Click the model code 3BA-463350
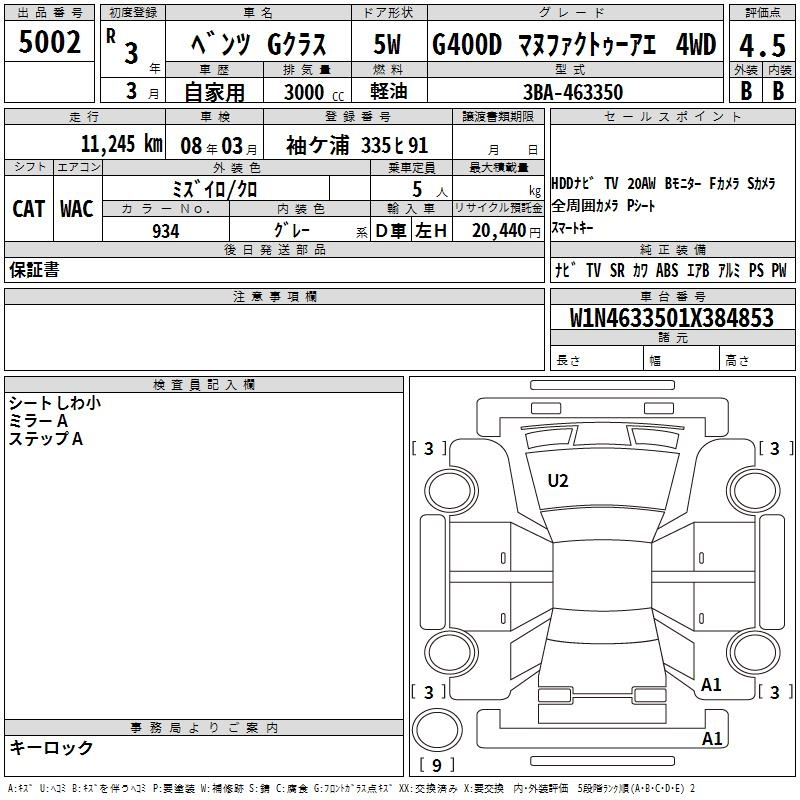 tap(573, 92)
